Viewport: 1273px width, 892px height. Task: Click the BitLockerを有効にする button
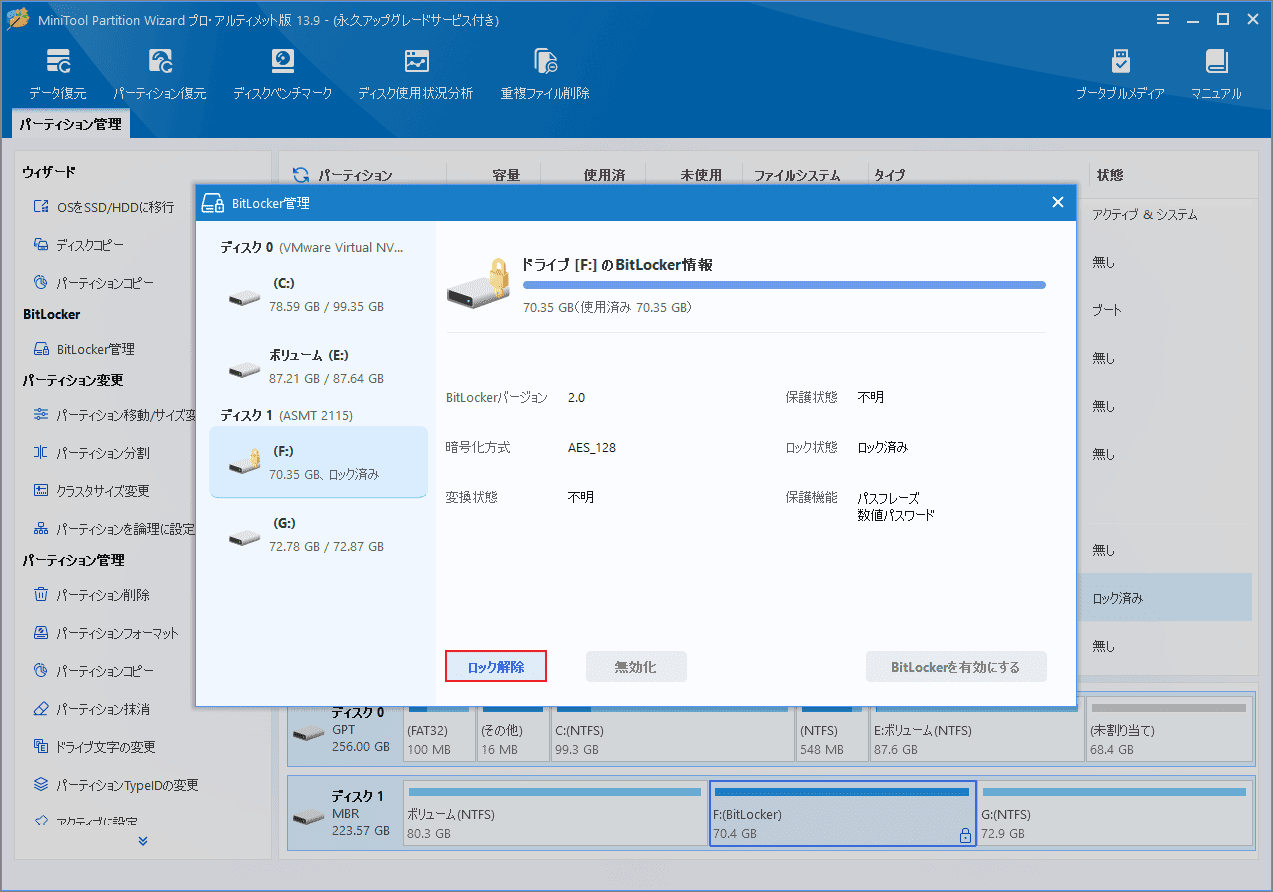coord(956,667)
